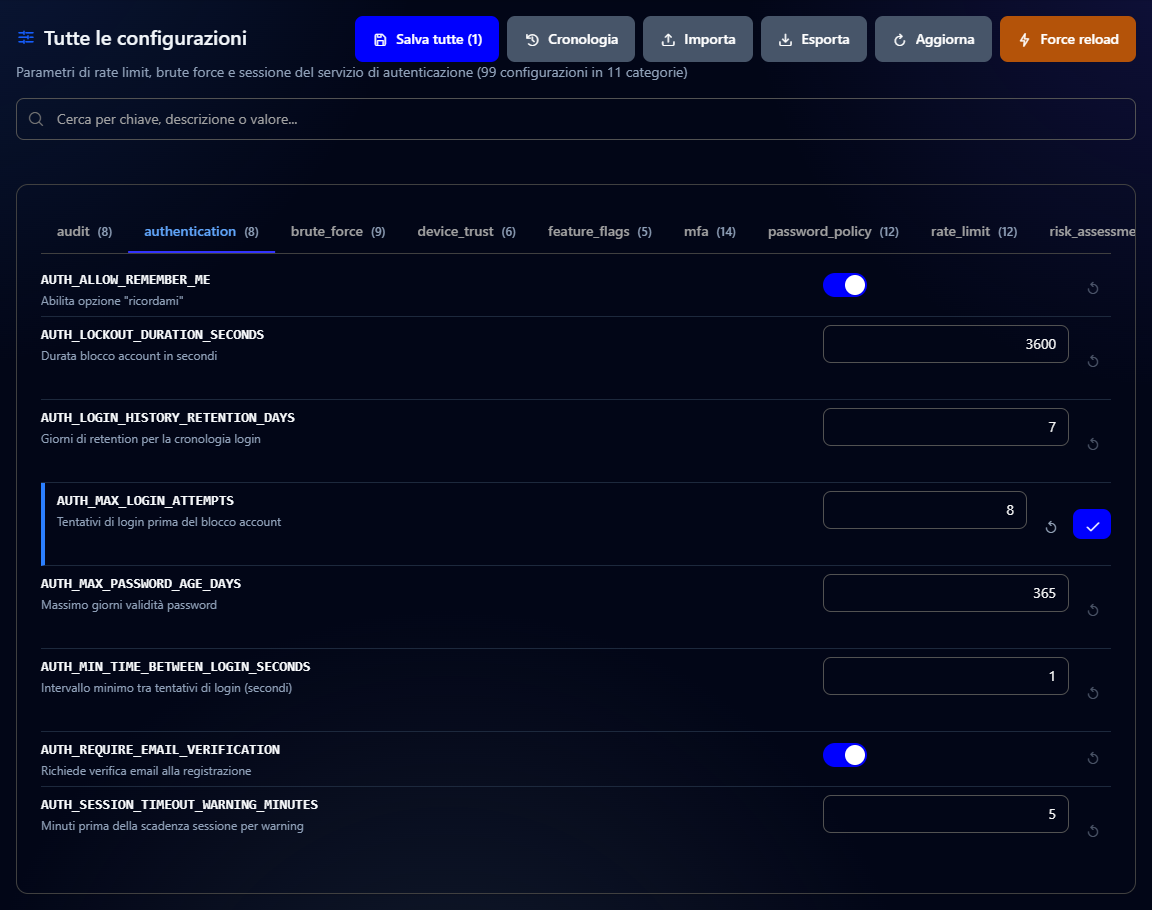This screenshot has width=1152, height=910.
Task: Open the brute_force tab
Action: [338, 231]
